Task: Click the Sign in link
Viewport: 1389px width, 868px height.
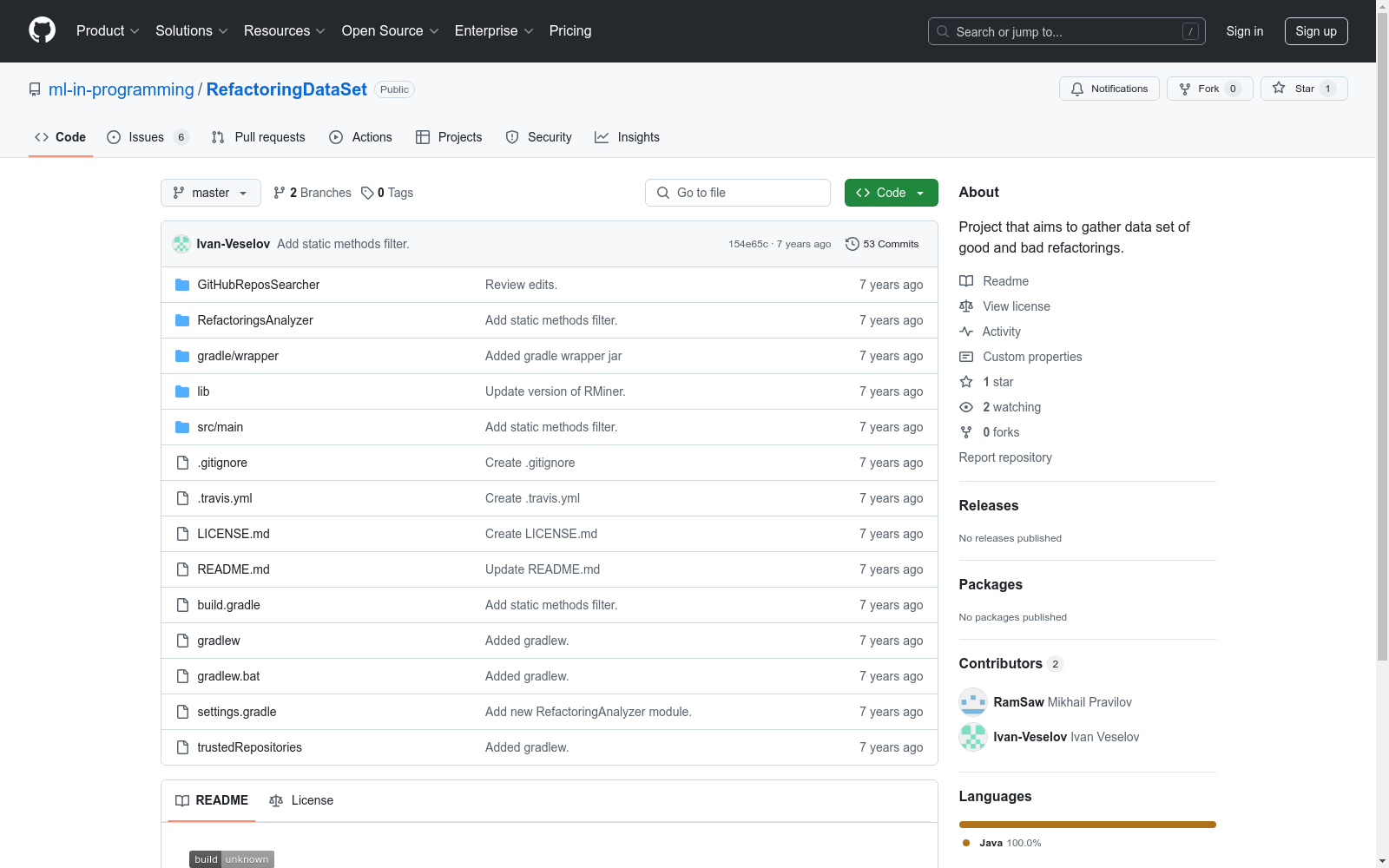Action: point(1245,31)
